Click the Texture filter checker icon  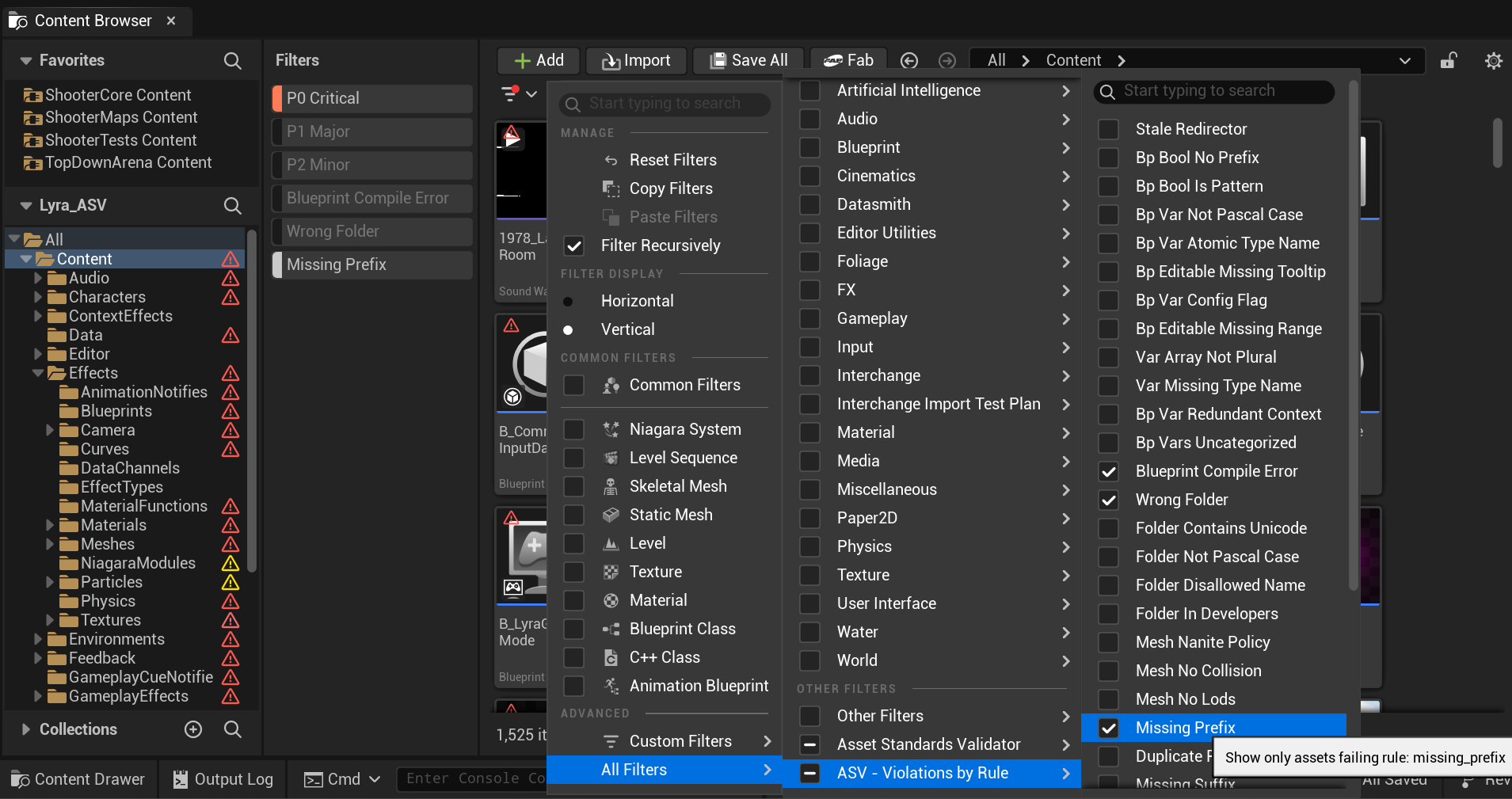(611, 572)
